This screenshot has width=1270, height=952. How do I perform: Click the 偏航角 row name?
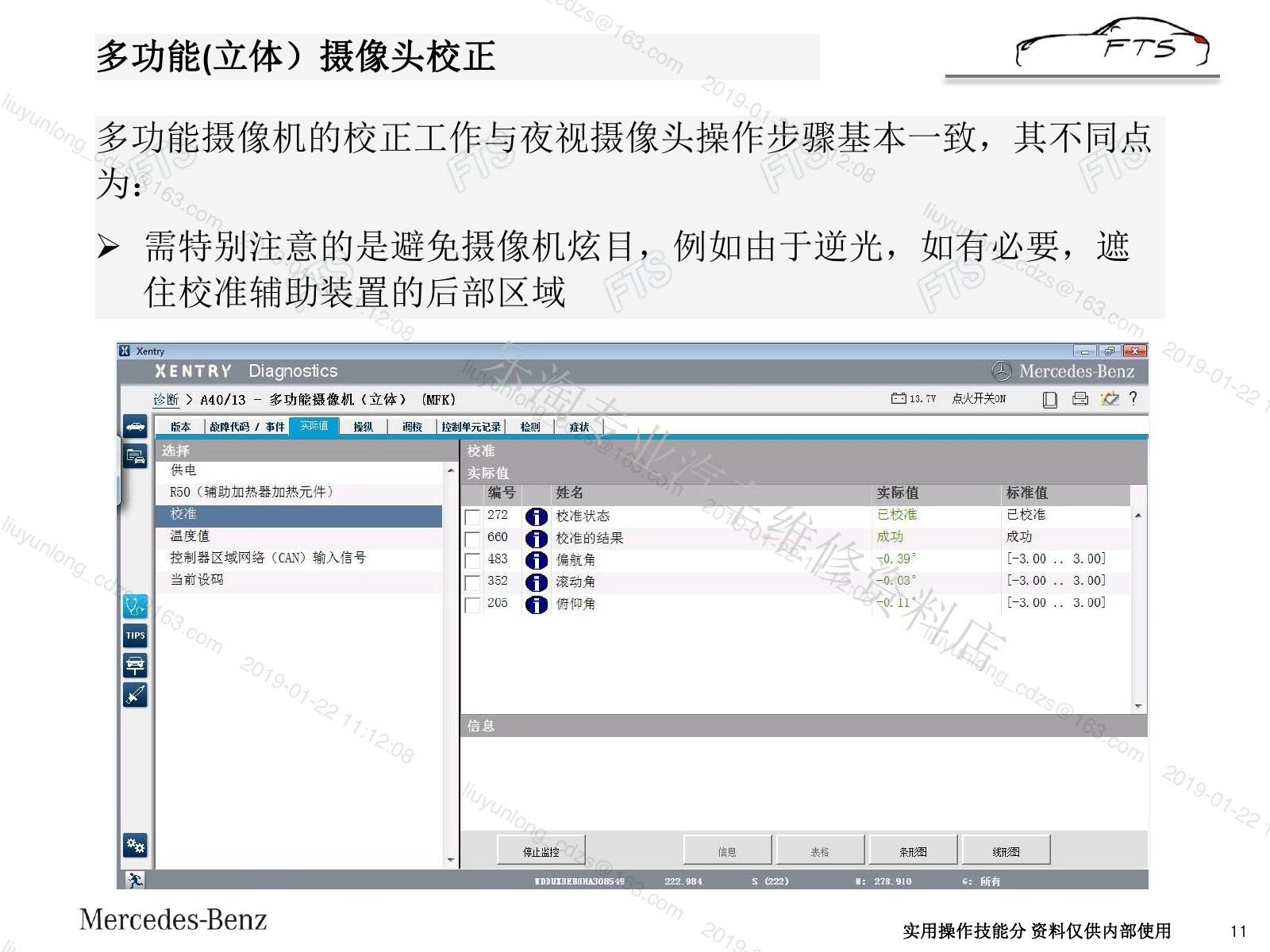(x=575, y=560)
